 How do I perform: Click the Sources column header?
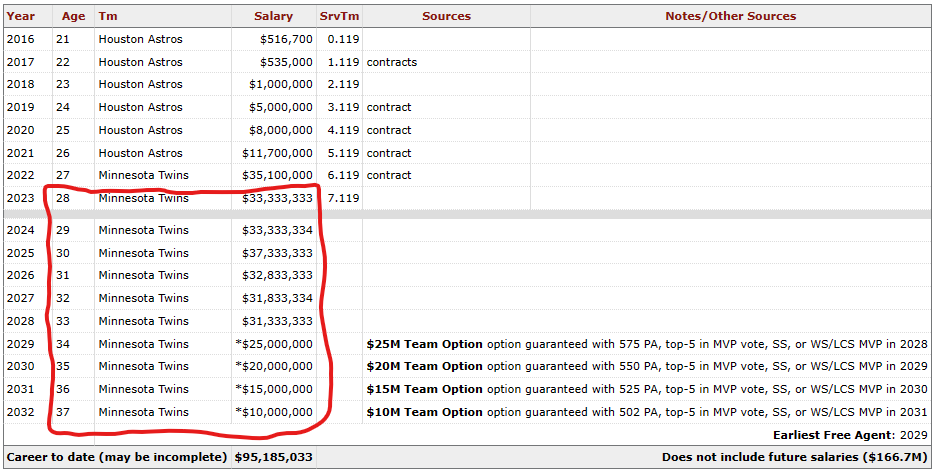tap(446, 16)
